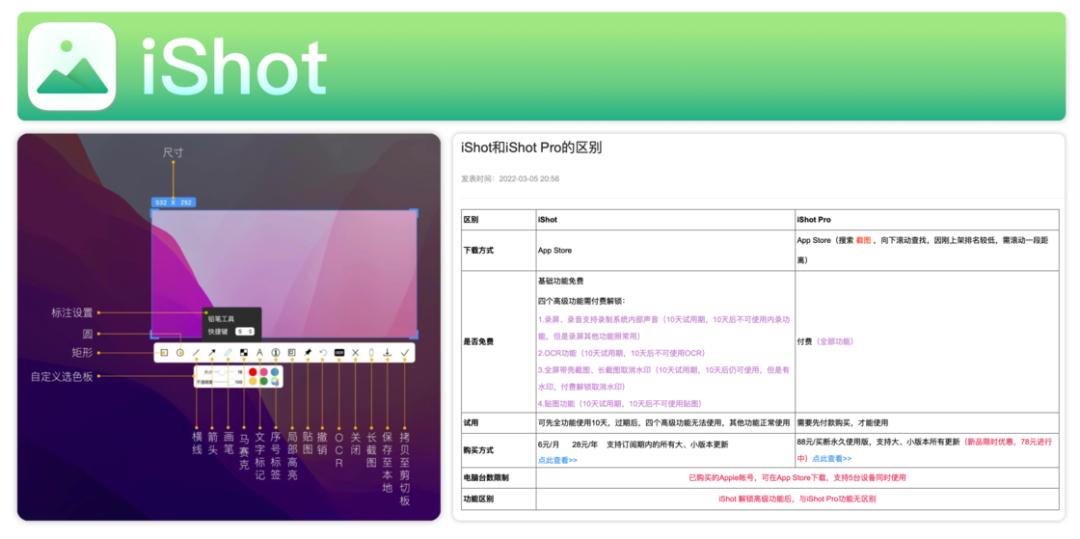The image size is (1080, 539).
Task: Click the 是否免费 row label
Action: point(479,341)
